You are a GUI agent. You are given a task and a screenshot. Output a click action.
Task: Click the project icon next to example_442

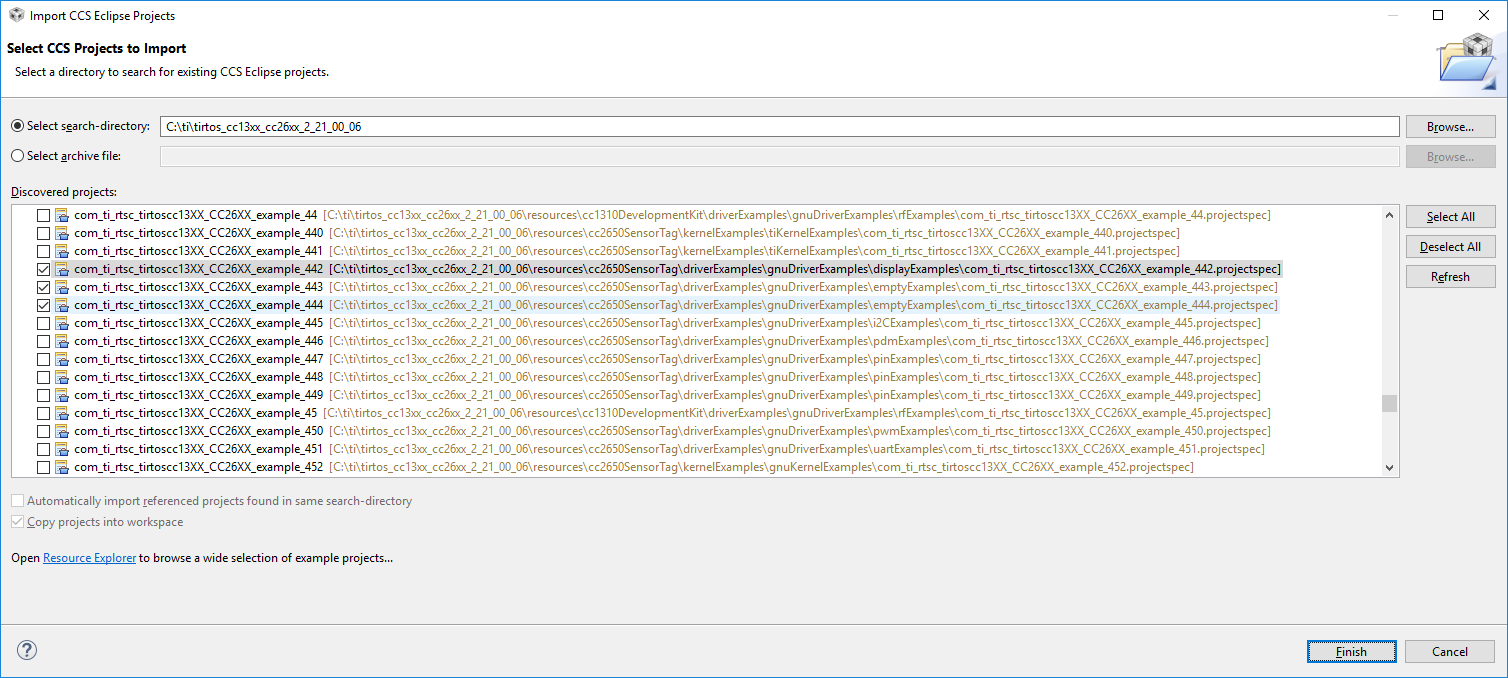point(60,269)
